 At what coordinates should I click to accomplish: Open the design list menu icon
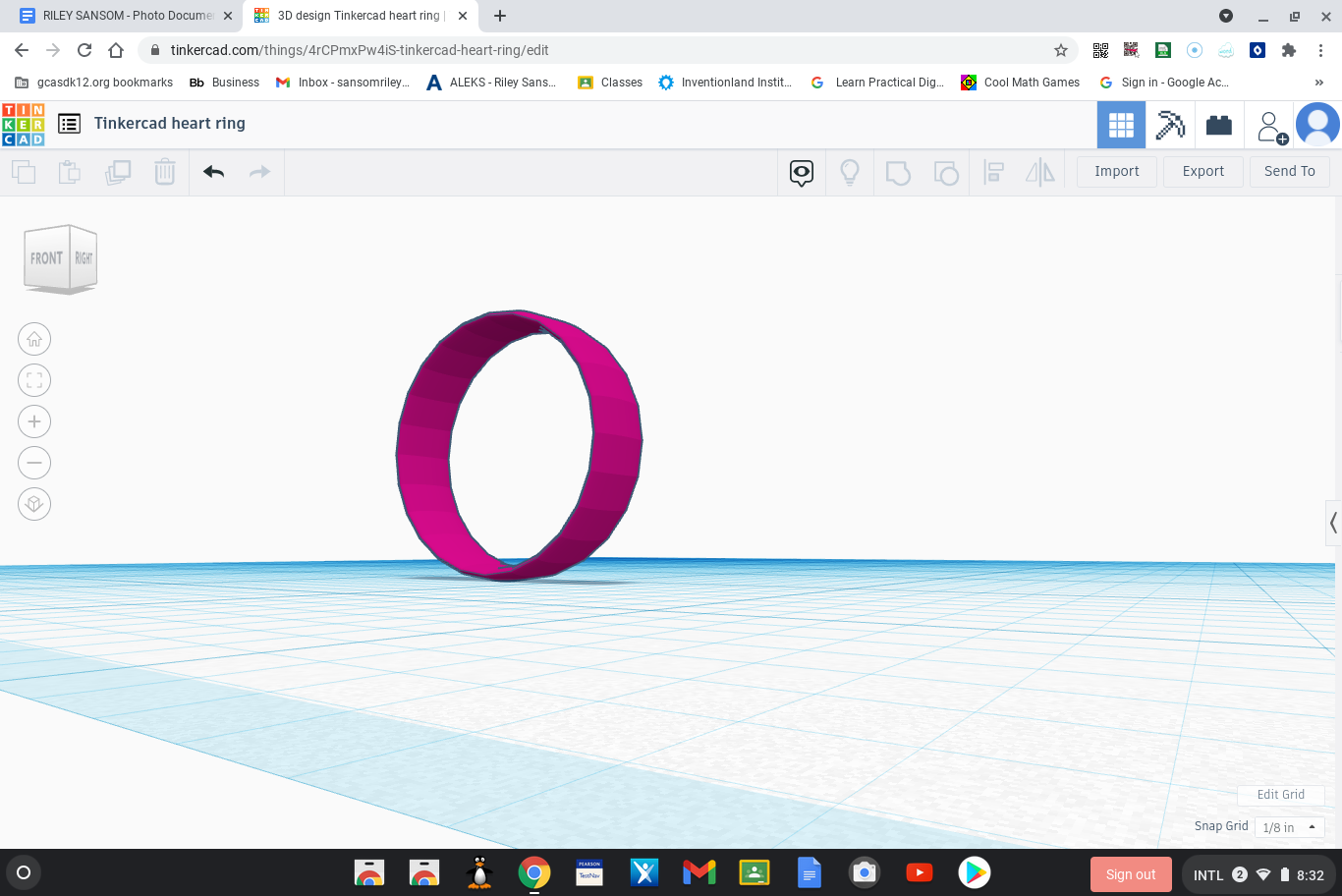pos(69,124)
